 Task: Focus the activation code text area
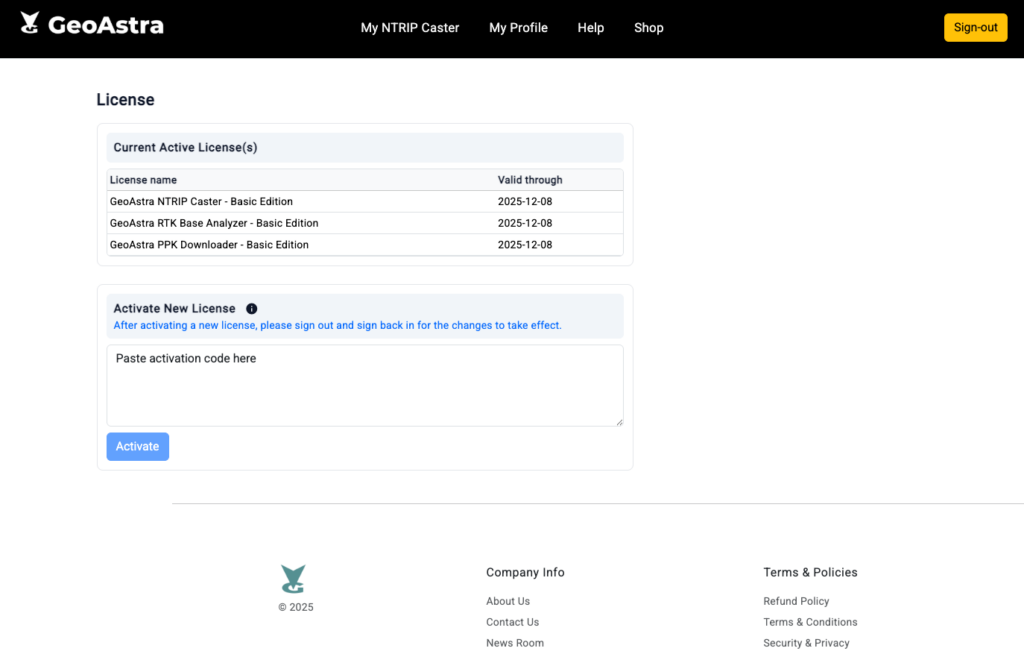364,385
